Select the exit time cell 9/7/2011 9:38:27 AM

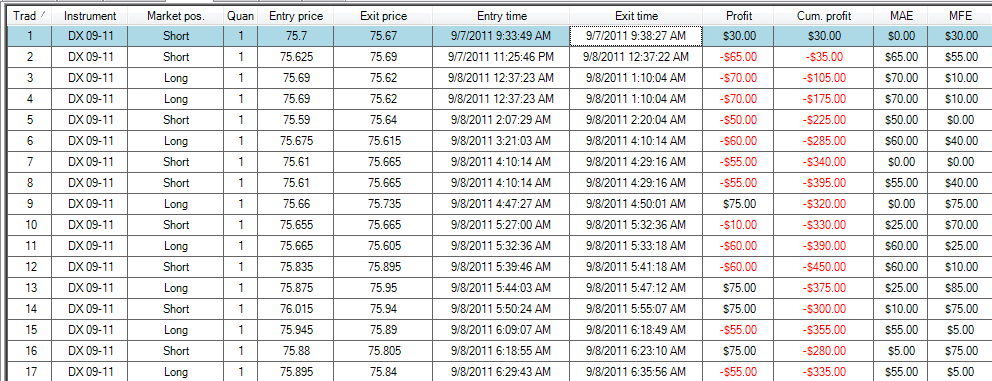636,36
